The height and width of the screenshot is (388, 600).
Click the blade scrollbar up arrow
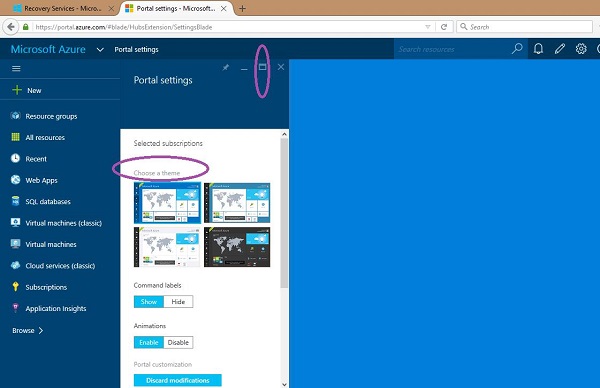coord(284,134)
